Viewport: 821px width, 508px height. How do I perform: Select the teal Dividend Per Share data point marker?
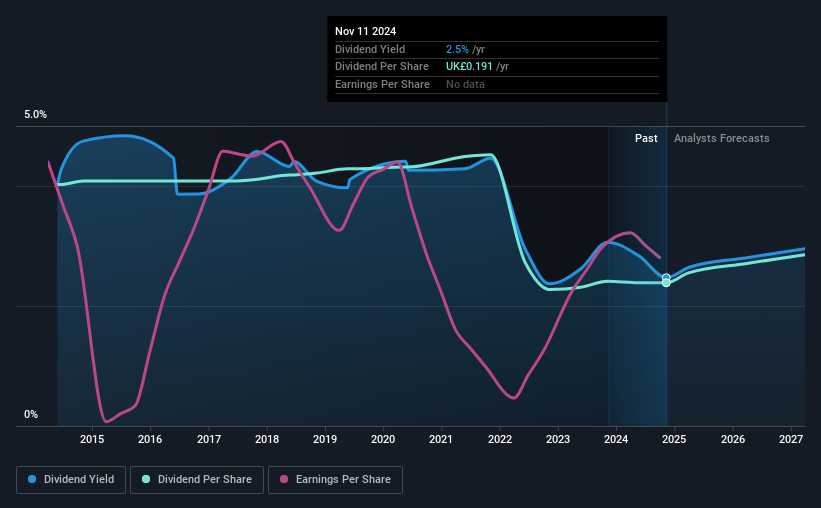pos(666,283)
